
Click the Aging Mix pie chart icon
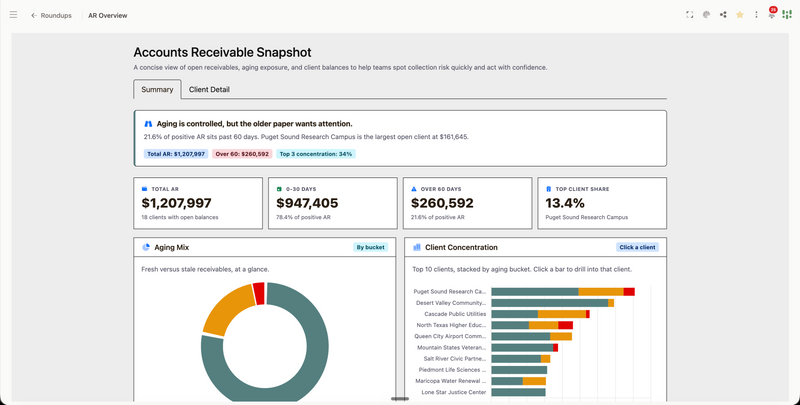(146, 247)
